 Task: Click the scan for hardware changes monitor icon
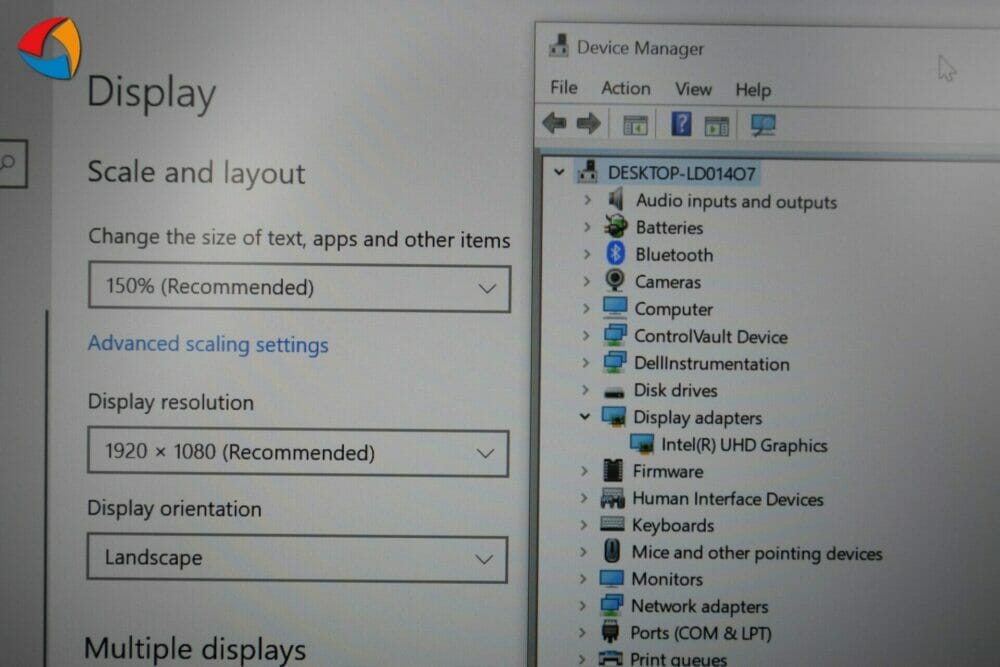tap(763, 125)
